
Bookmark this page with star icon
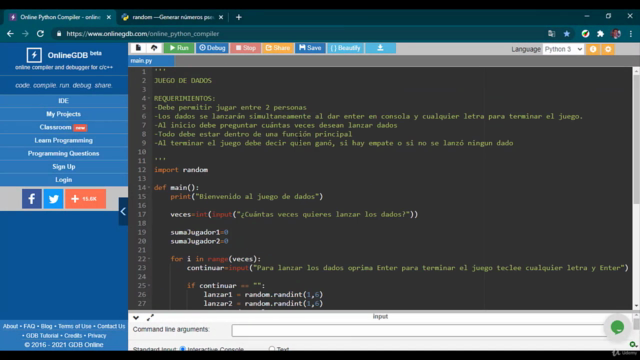(567, 34)
